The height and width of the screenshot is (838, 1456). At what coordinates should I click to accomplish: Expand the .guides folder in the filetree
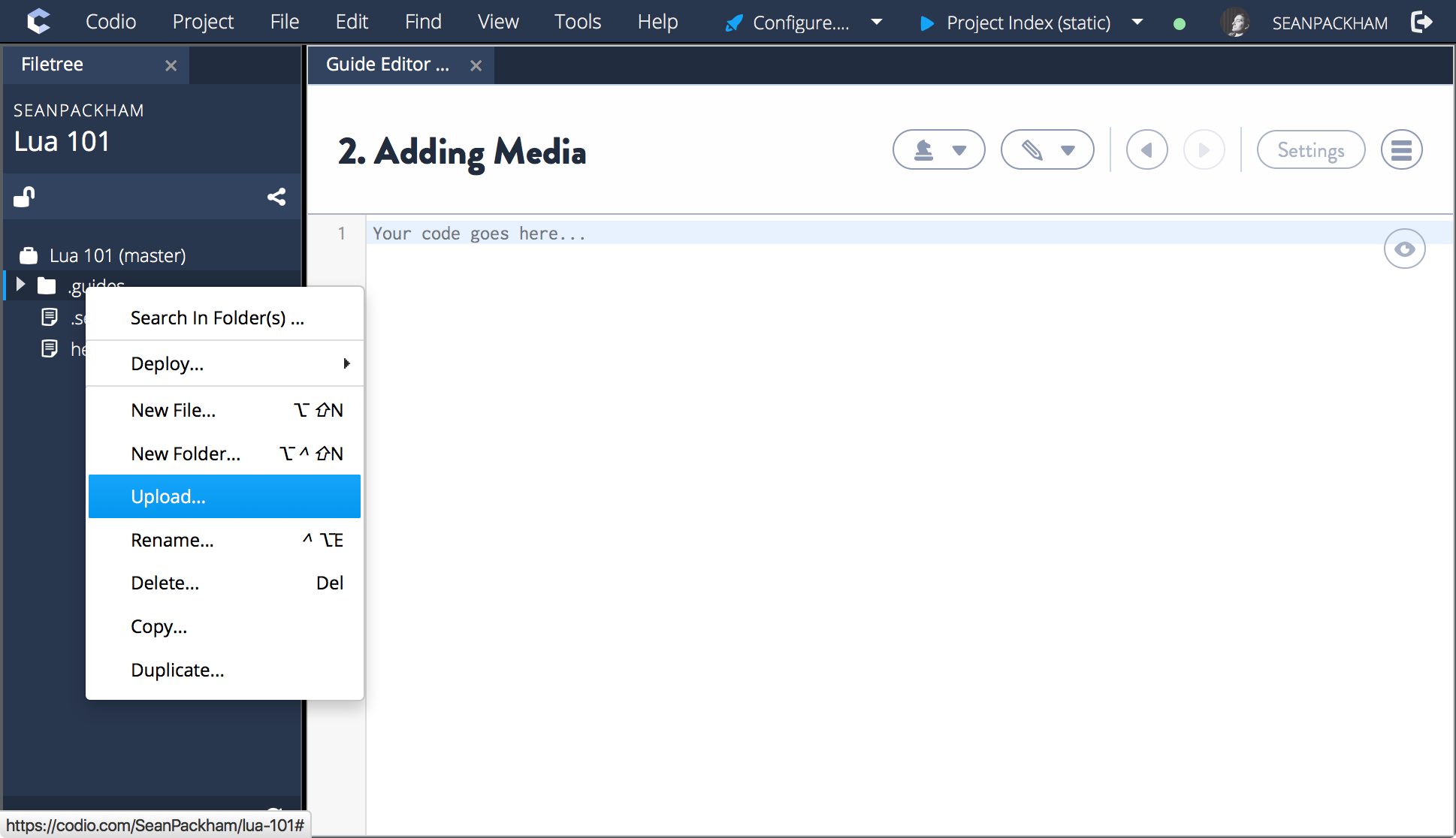click(x=20, y=285)
